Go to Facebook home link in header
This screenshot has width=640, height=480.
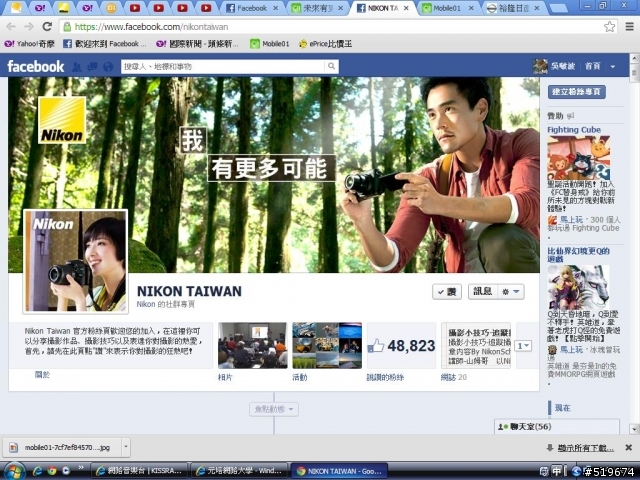pyautogui.click(x=593, y=66)
